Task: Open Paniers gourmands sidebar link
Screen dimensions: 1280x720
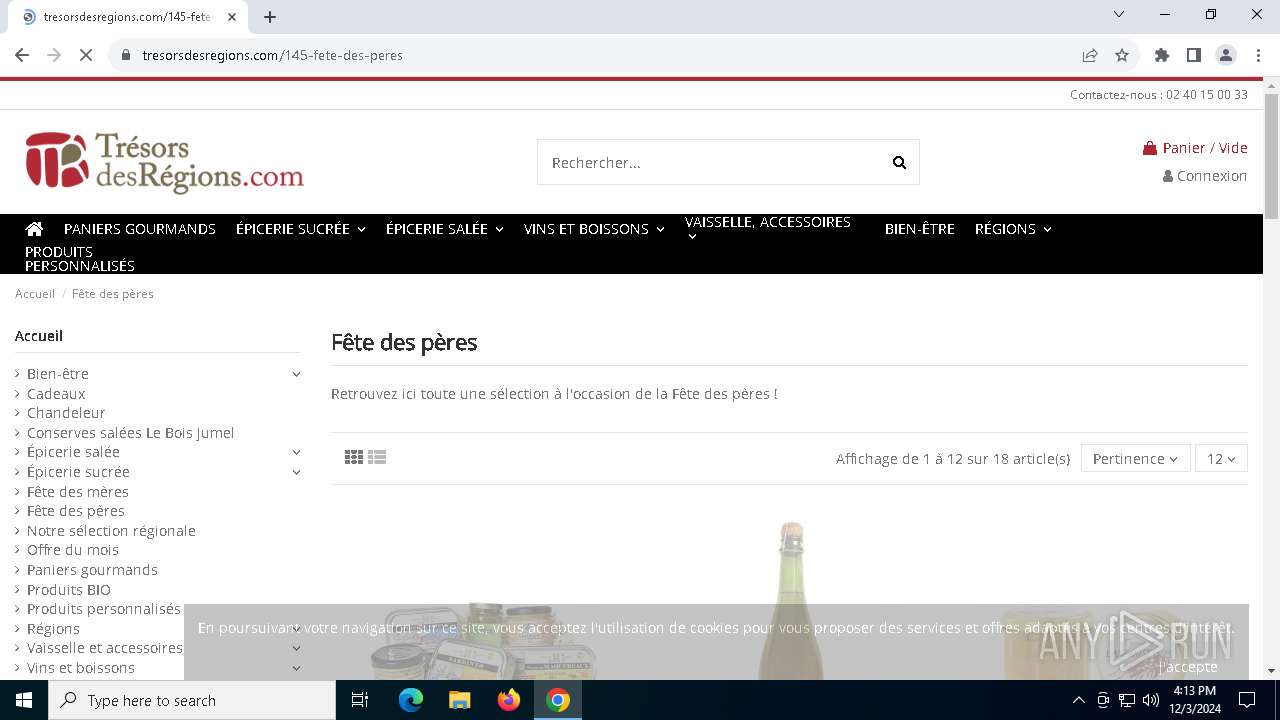Action: 92,570
